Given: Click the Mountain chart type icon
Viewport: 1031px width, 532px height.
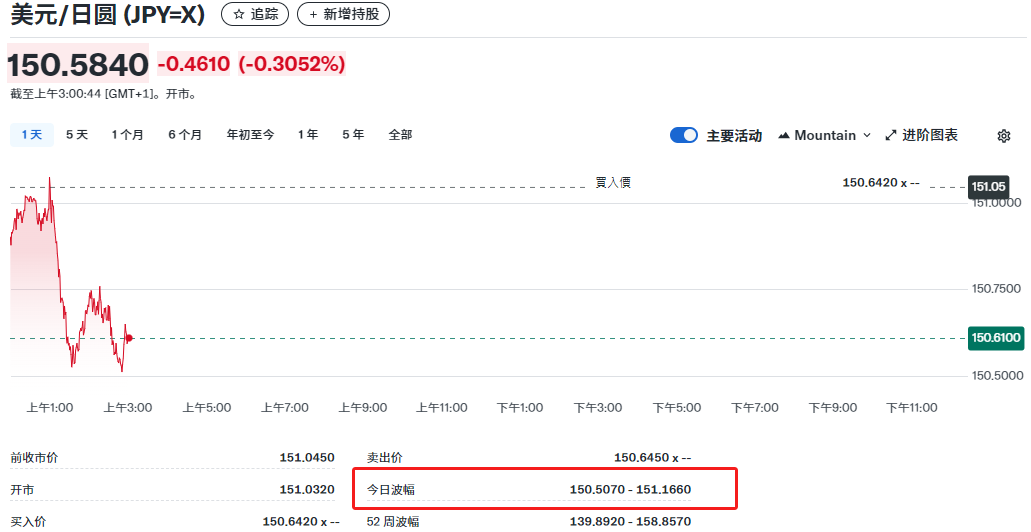Looking at the screenshot, I should (x=784, y=135).
